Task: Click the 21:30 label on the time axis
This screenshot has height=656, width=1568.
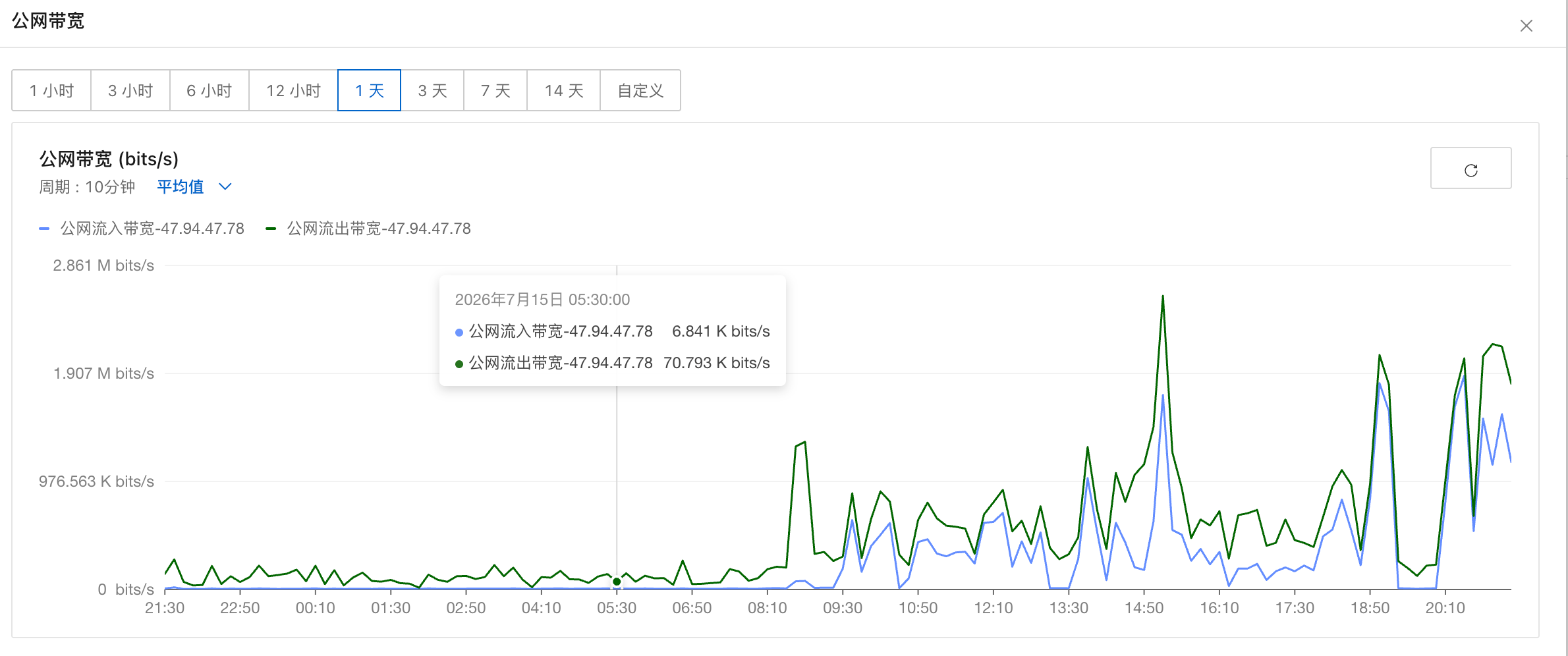Action: tap(165, 608)
